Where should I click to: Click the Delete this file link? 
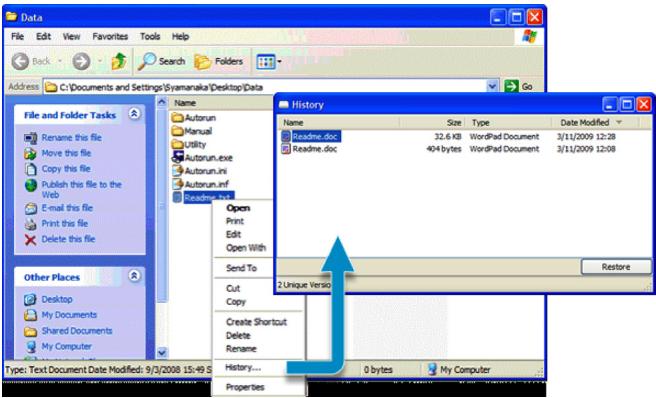point(68,239)
